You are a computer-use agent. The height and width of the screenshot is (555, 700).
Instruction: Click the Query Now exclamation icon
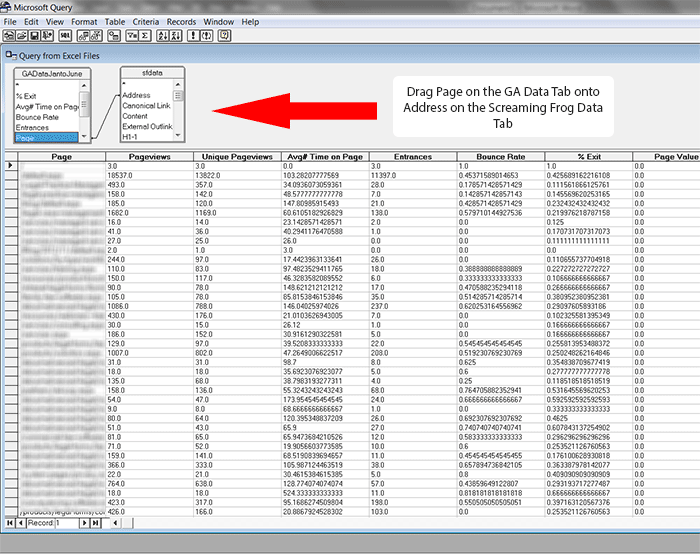point(193,35)
